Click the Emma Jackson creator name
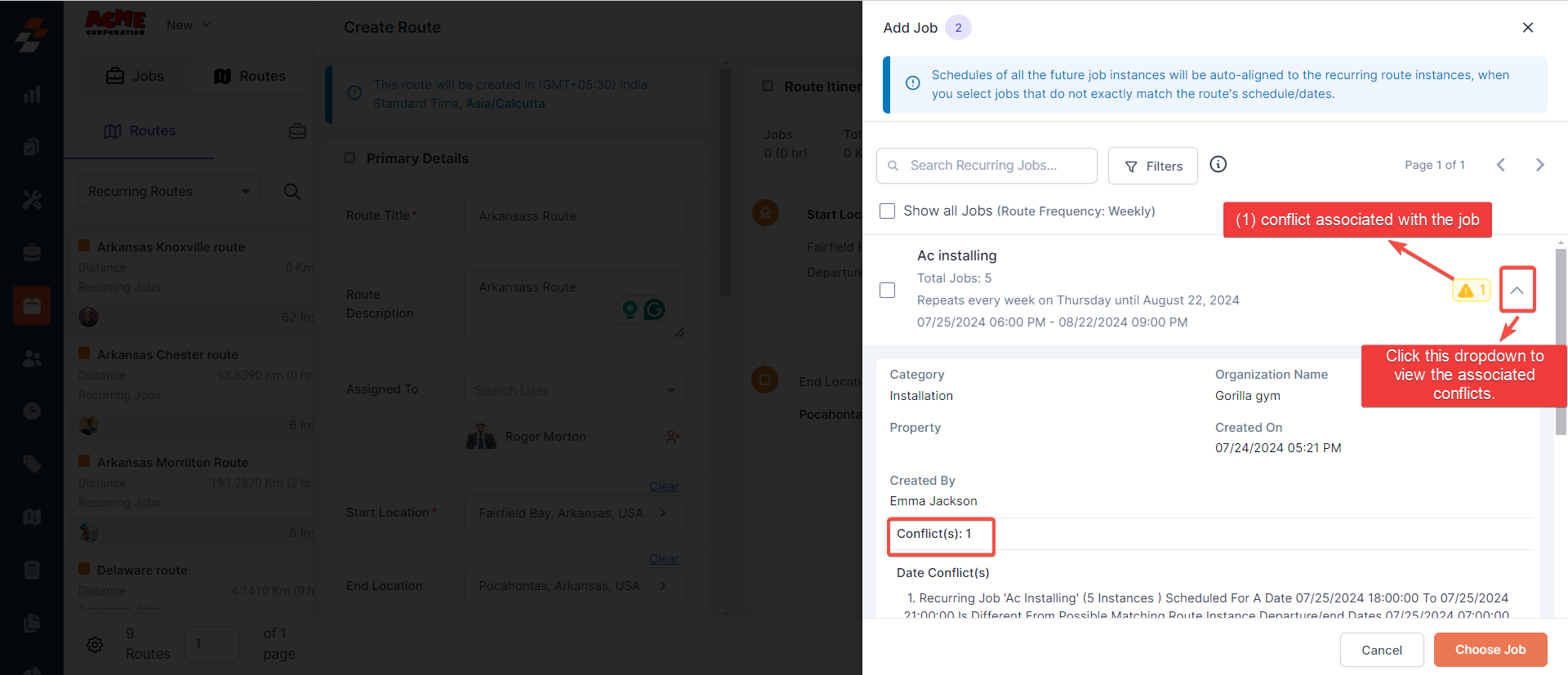1568x675 pixels. tap(933, 501)
